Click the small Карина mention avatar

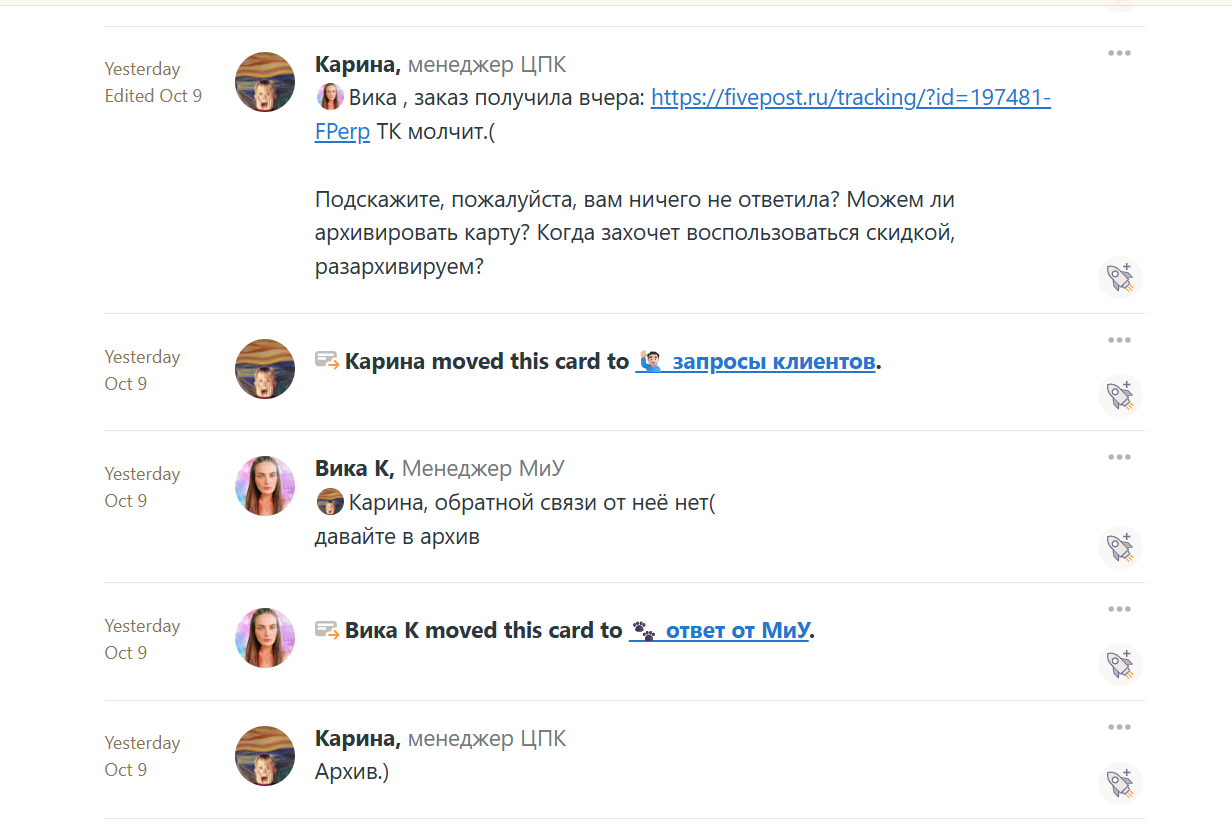330,502
